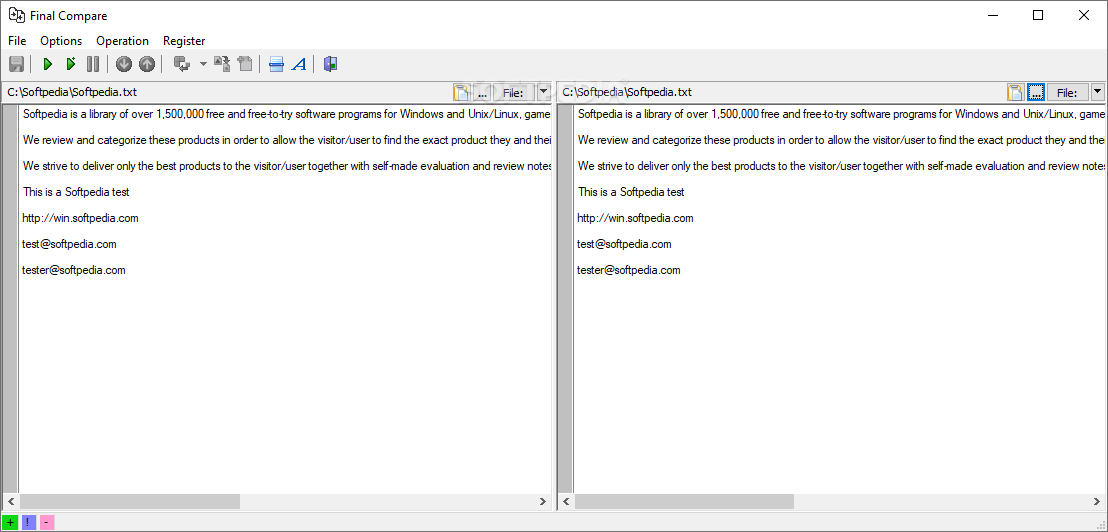Click the pink minus removed-lines color swatch
Viewport: 1108px width, 532px height.
click(47, 523)
